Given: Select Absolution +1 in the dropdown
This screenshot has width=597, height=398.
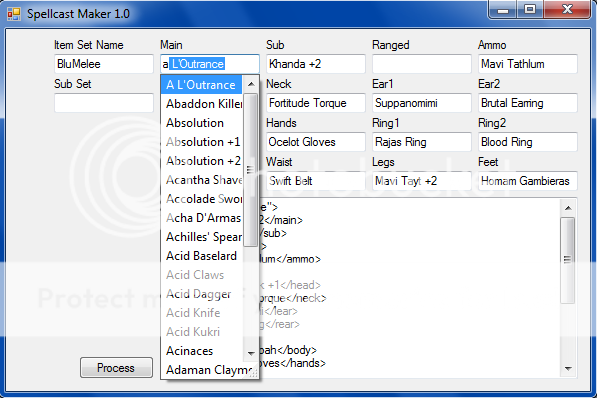Looking at the screenshot, I should pos(202,142).
